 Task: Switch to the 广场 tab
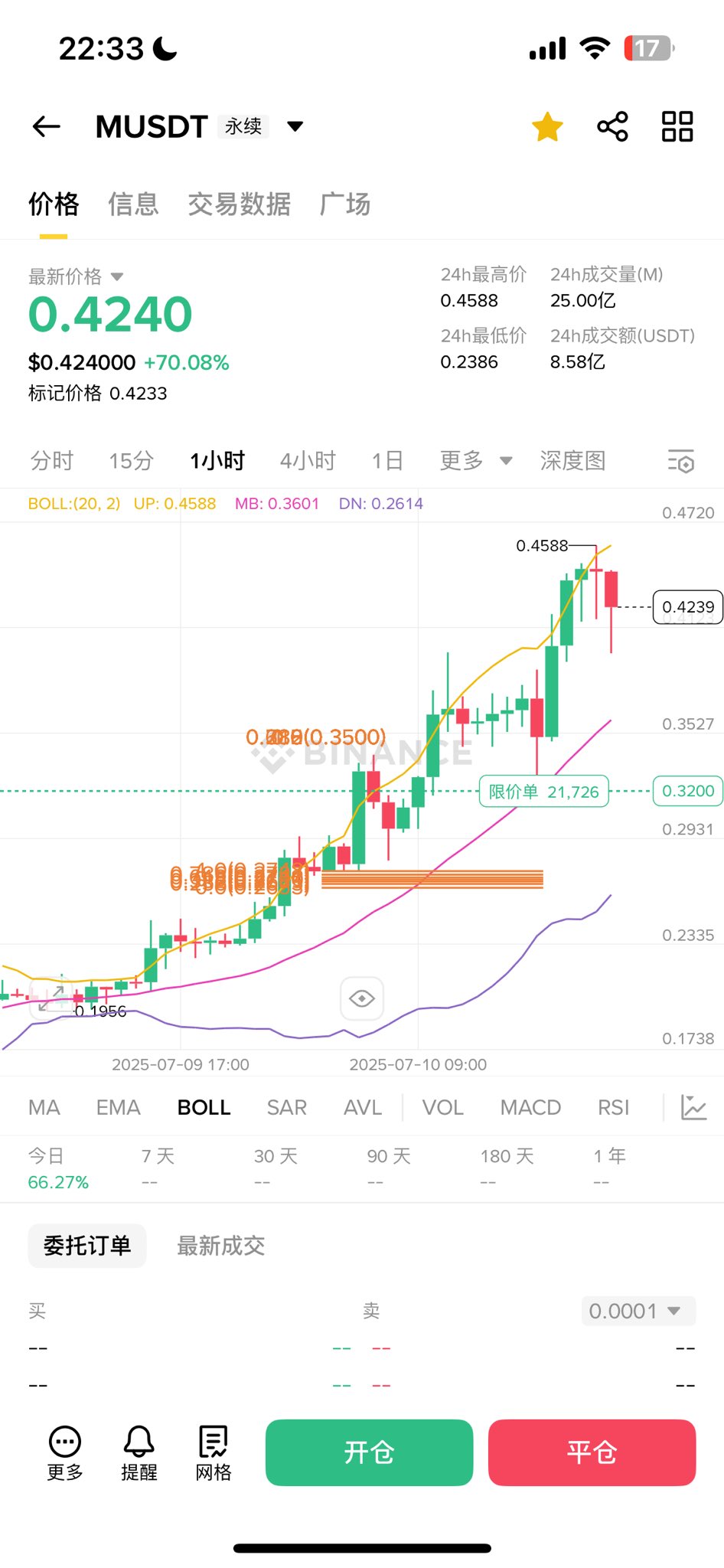click(345, 204)
